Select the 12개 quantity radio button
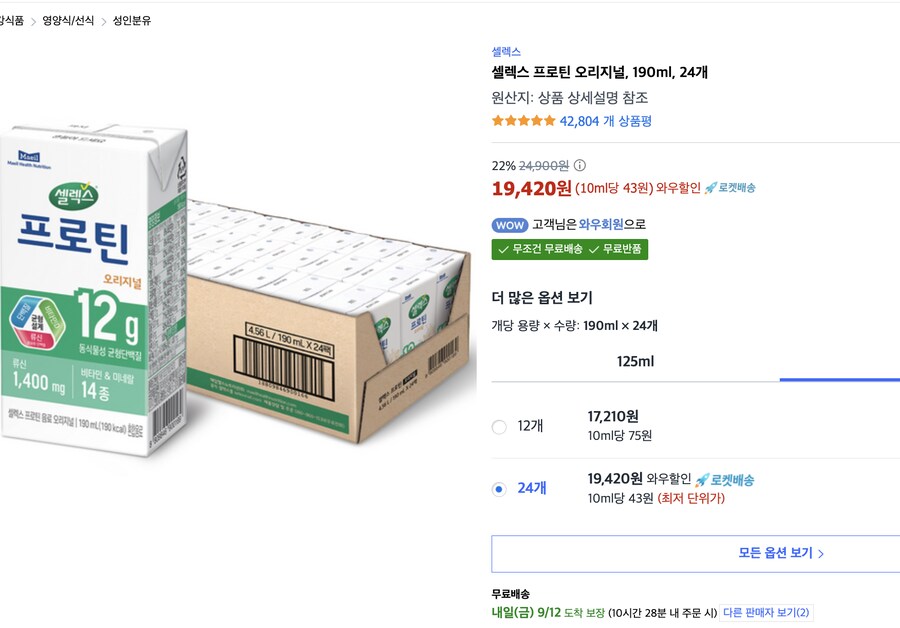The height and width of the screenshot is (628, 900). [x=498, y=426]
